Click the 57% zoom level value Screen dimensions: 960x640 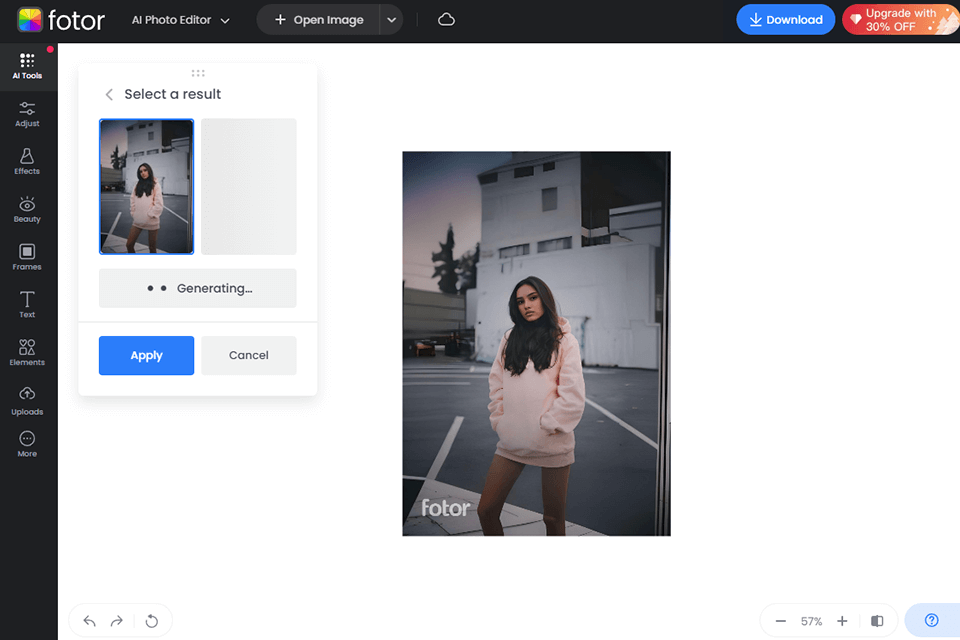(811, 621)
